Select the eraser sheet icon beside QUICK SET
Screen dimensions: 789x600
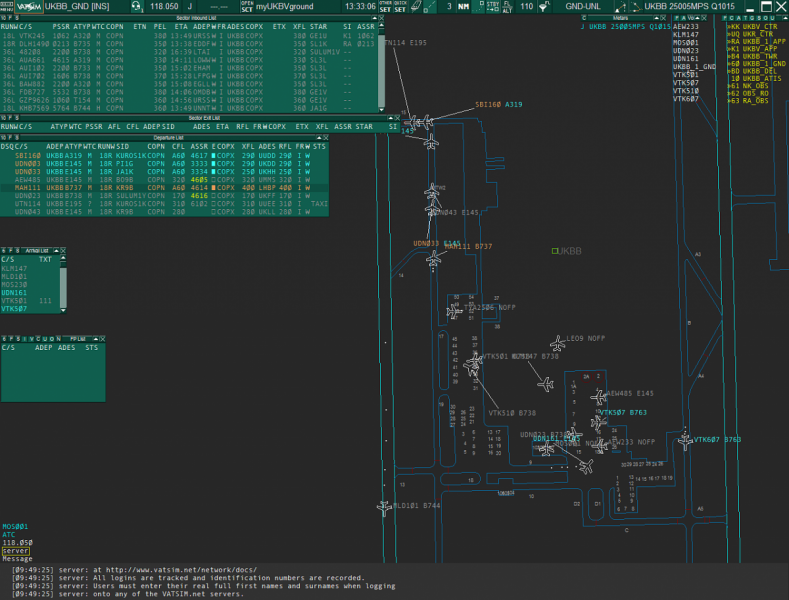(416, 6)
